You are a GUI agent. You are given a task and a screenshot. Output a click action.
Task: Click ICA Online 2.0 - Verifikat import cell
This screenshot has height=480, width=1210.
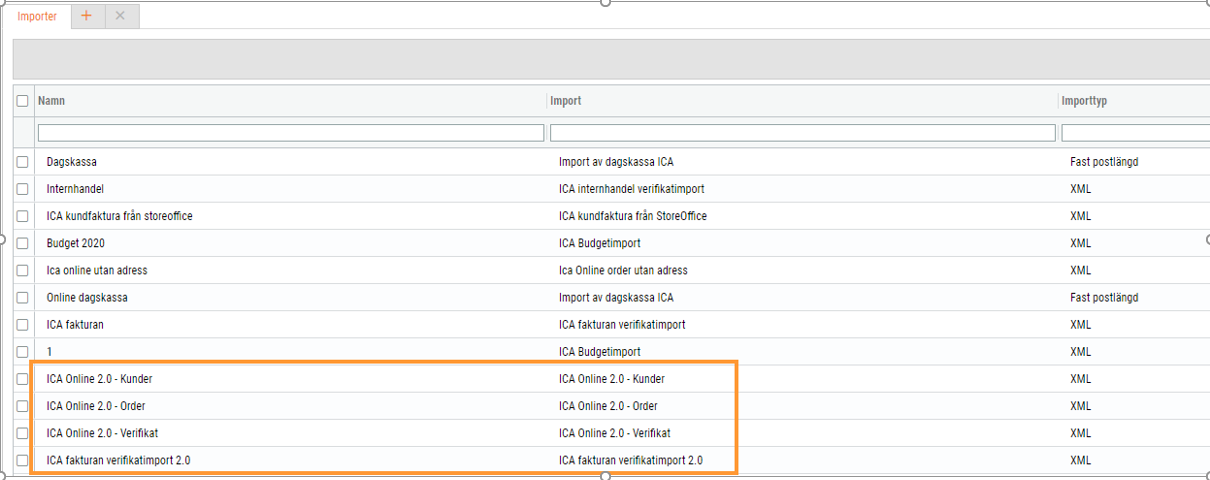pyautogui.click(x=615, y=434)
